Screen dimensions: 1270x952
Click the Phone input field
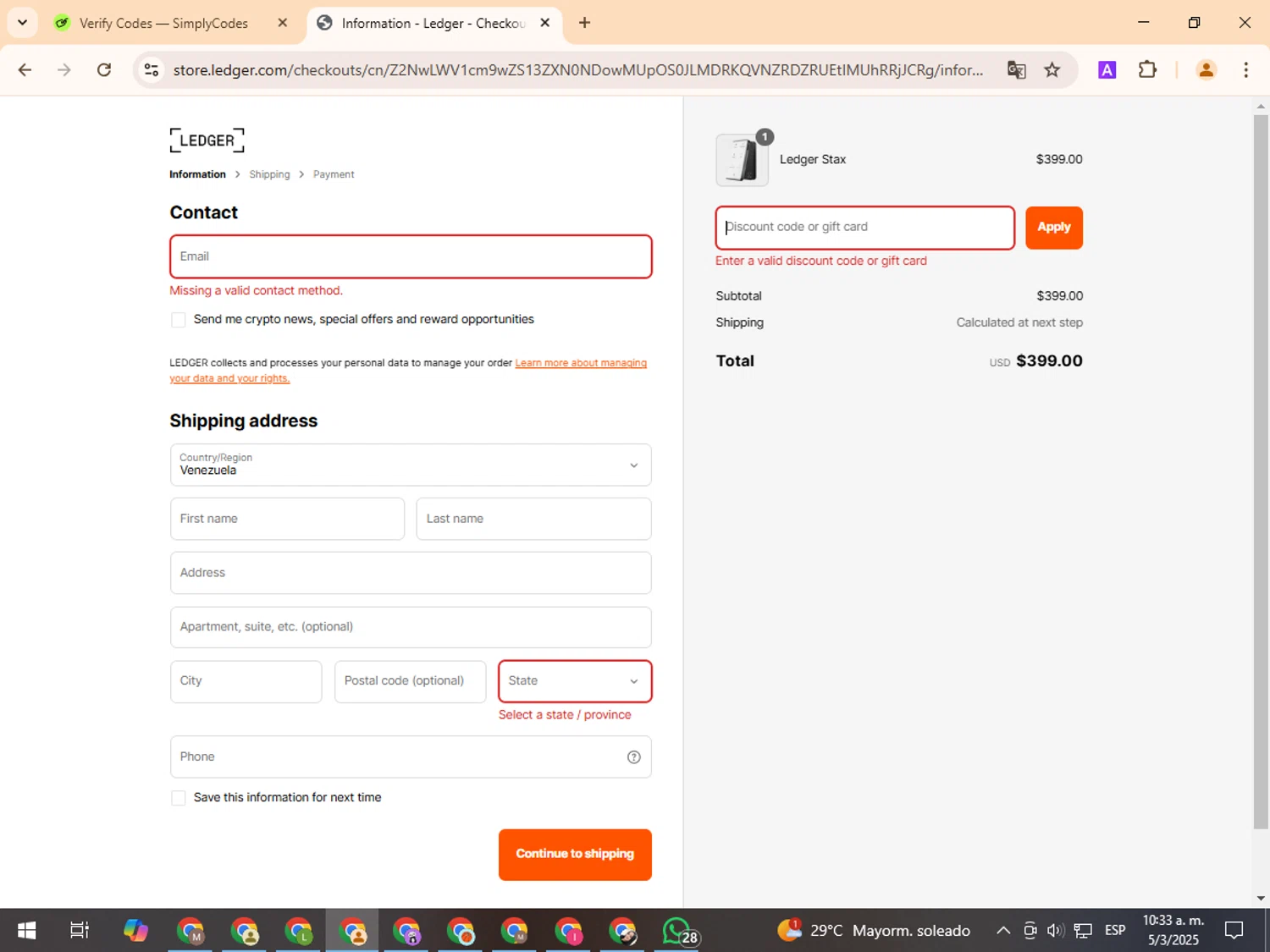(411, 757)
